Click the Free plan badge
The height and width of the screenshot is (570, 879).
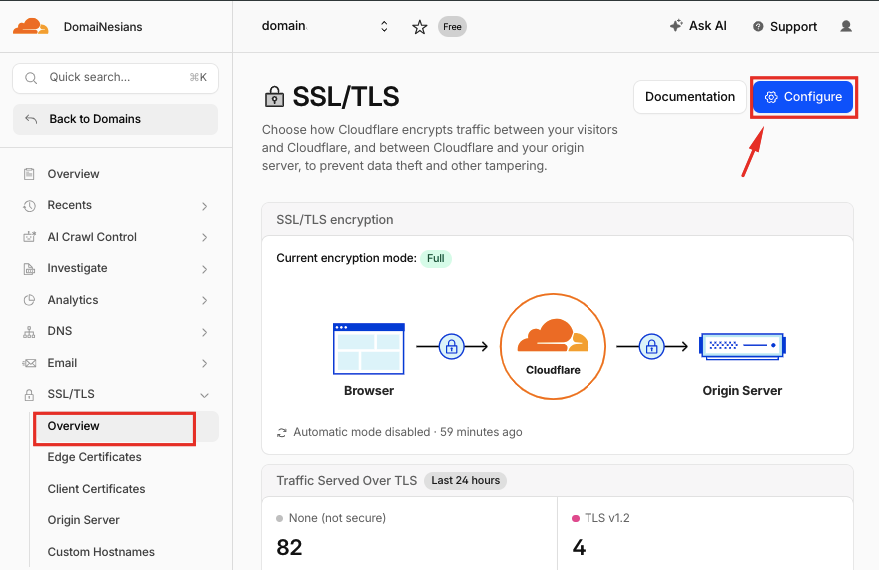pyautogui.click(x=452, y=26)
